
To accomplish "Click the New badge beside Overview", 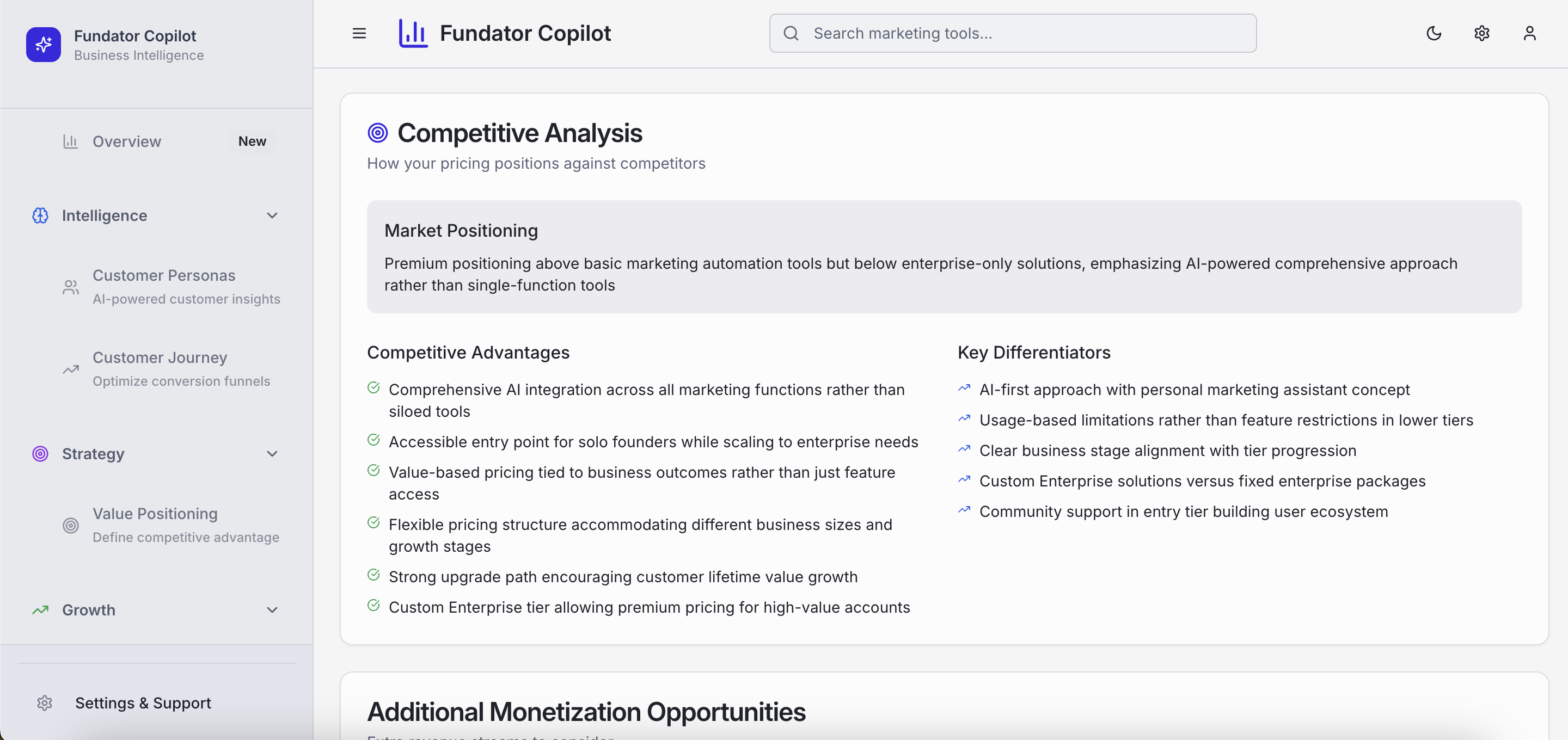I will pyautogui.click(x=252, y=141).
